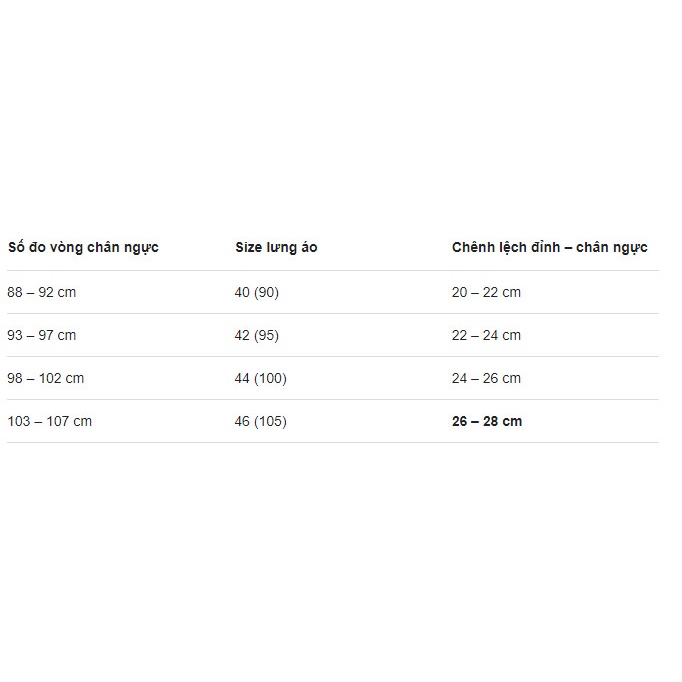Select the "20 – 22 cm" cell
Image resolution: width=682 pixels, height=682 pixels.
486,292
